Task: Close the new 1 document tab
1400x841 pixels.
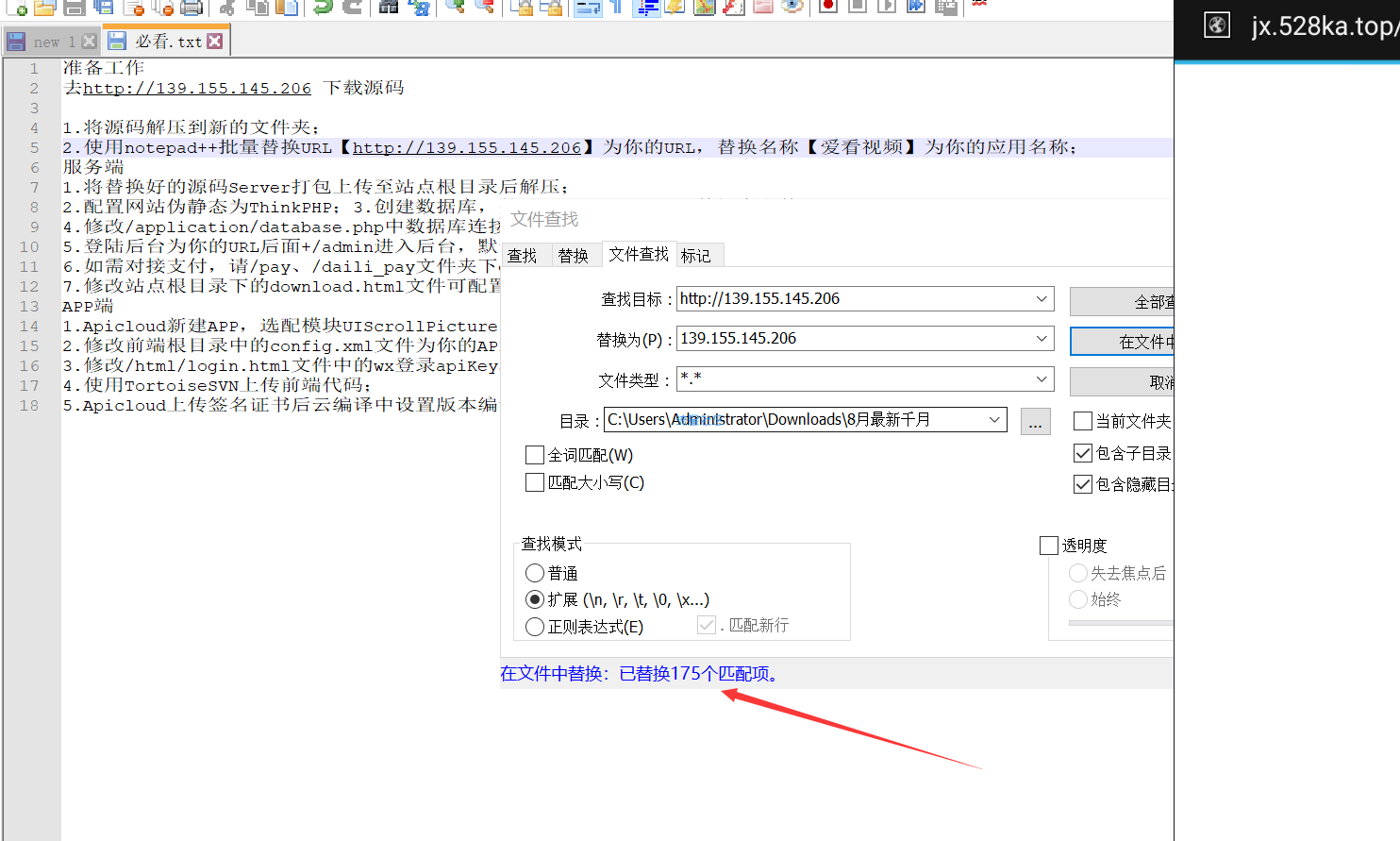Action: click(x=90, y=41)
